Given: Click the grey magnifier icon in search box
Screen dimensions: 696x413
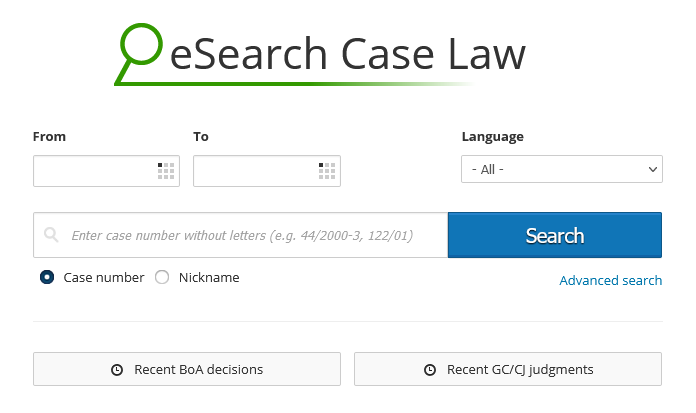Looking at the screenshot, I should (x=51, y=234).
